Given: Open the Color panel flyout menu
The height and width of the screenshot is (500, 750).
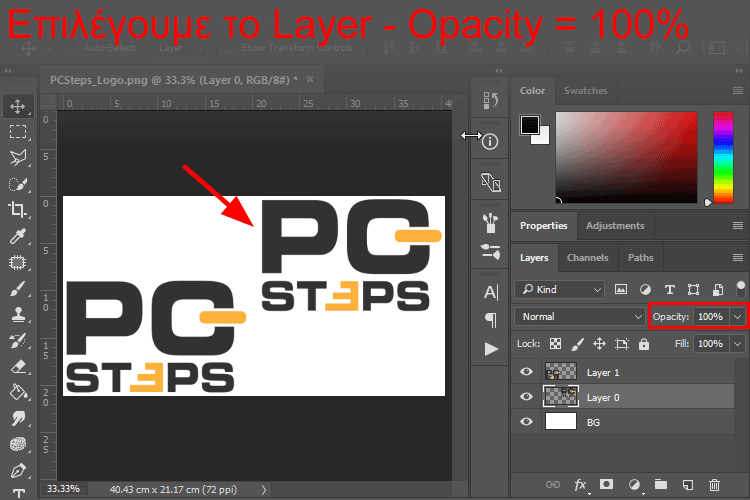Looking at the screenshot, I should (x=738, y=90).
